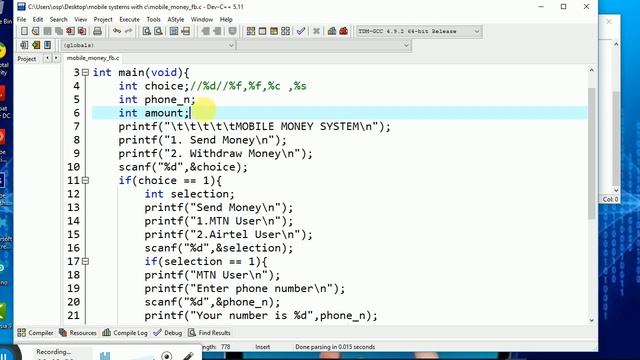Open the Search menu

(58, 19)
